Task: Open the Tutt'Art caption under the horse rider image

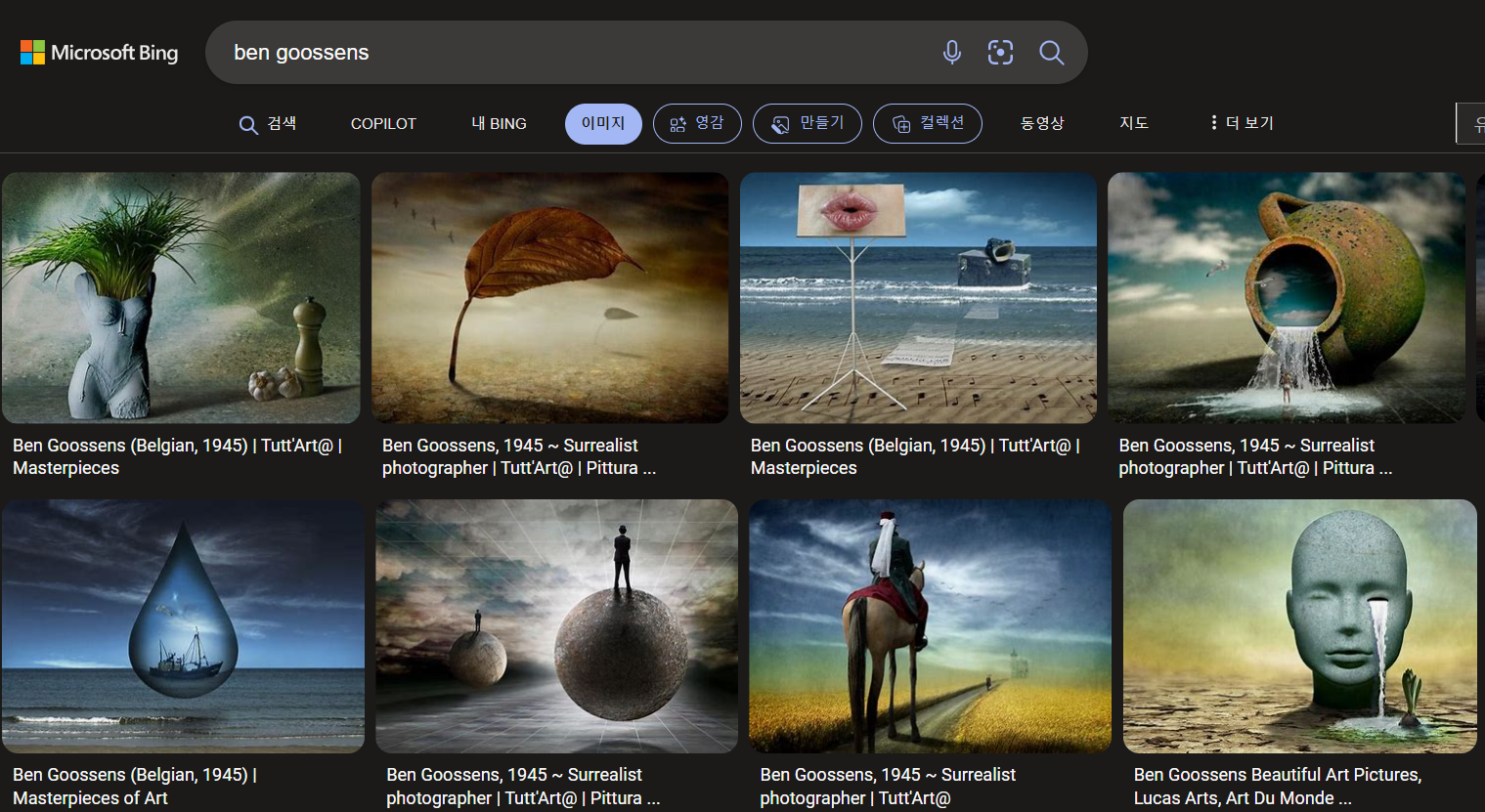Action: (888, 787)
